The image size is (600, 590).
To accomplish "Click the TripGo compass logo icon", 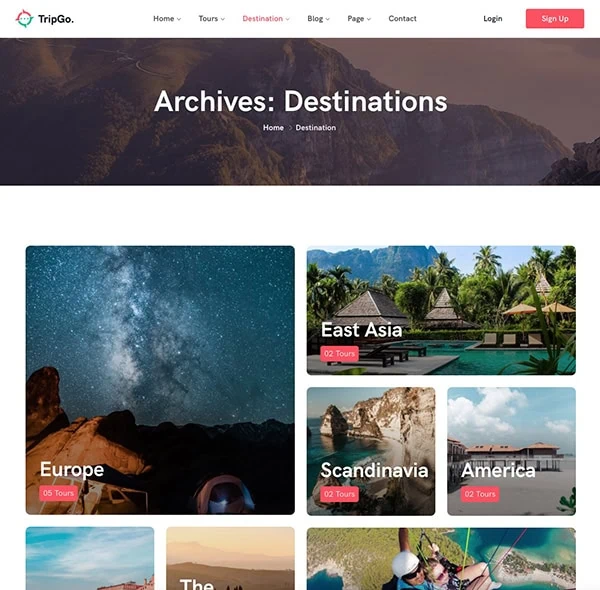I will [x=24, y=18].
